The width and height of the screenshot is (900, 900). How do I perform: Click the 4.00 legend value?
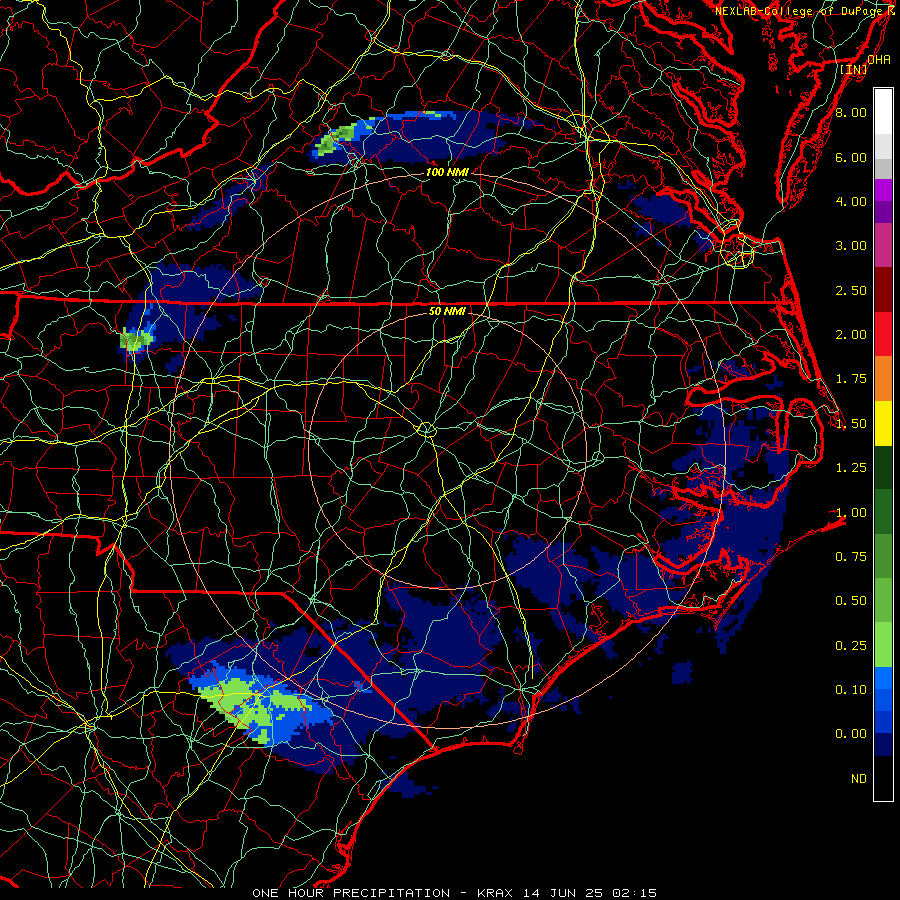[851, 201]
